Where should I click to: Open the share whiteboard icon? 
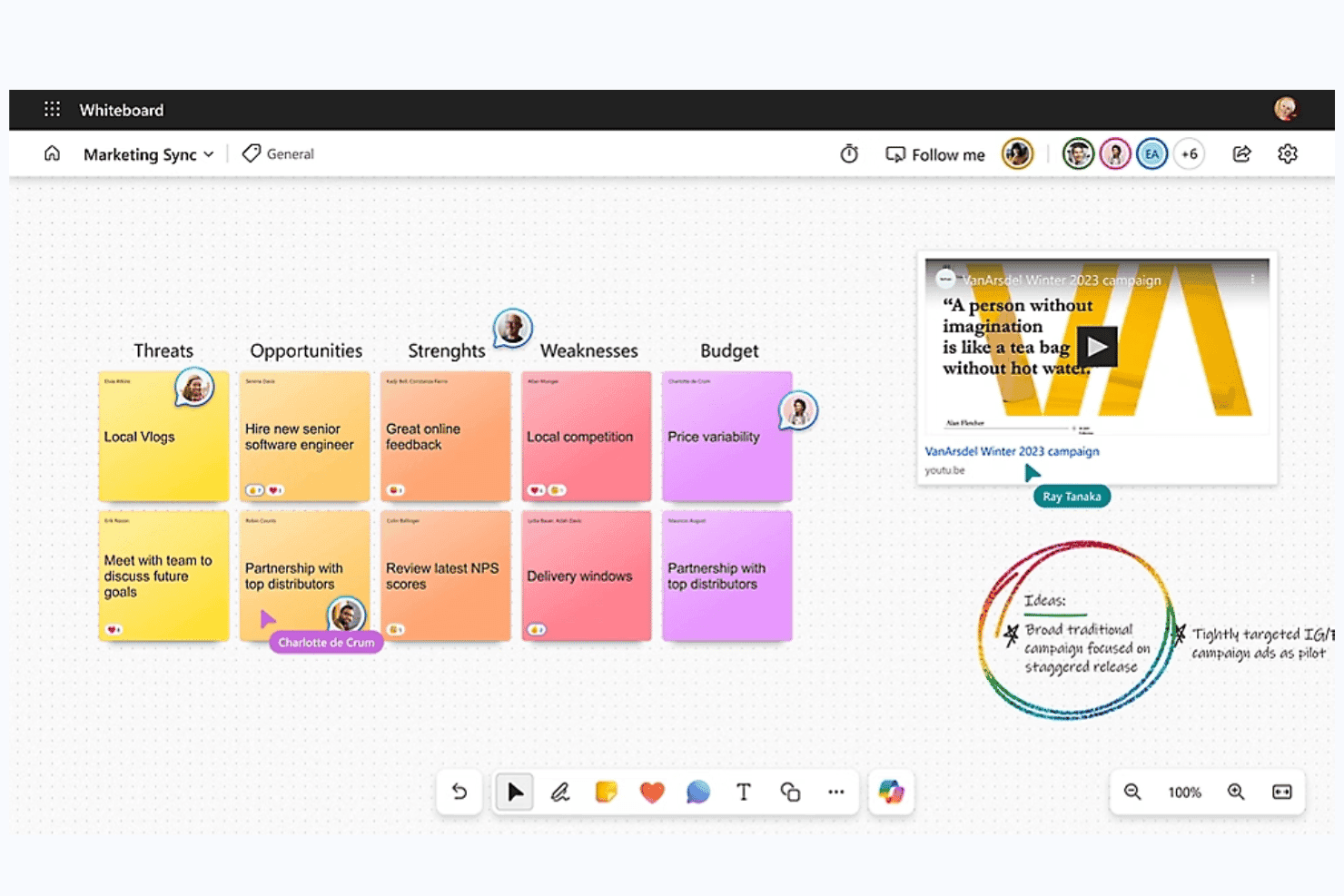(x=1241, y=154)
